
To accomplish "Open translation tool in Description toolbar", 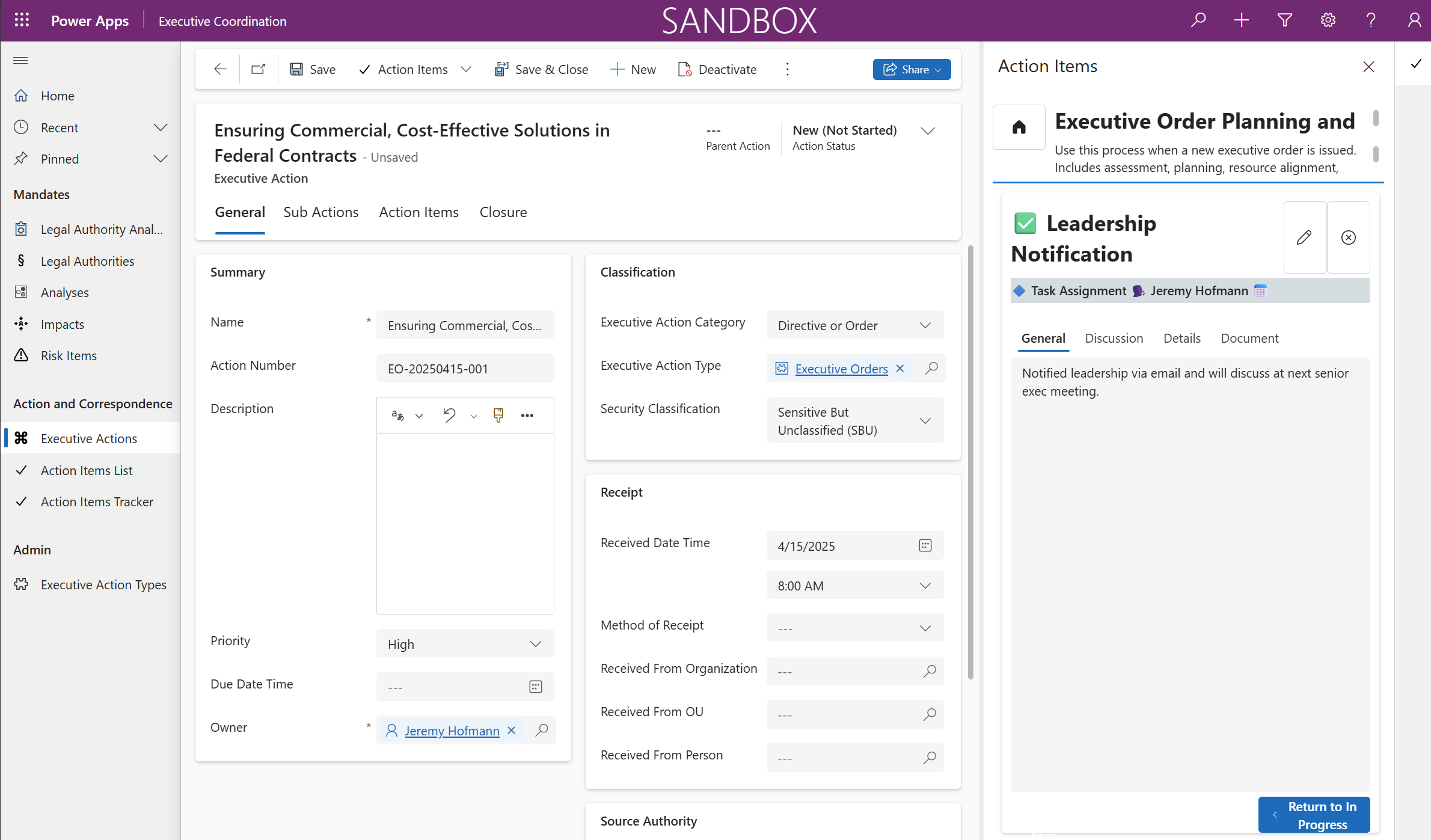I will [x=397, y=415].
